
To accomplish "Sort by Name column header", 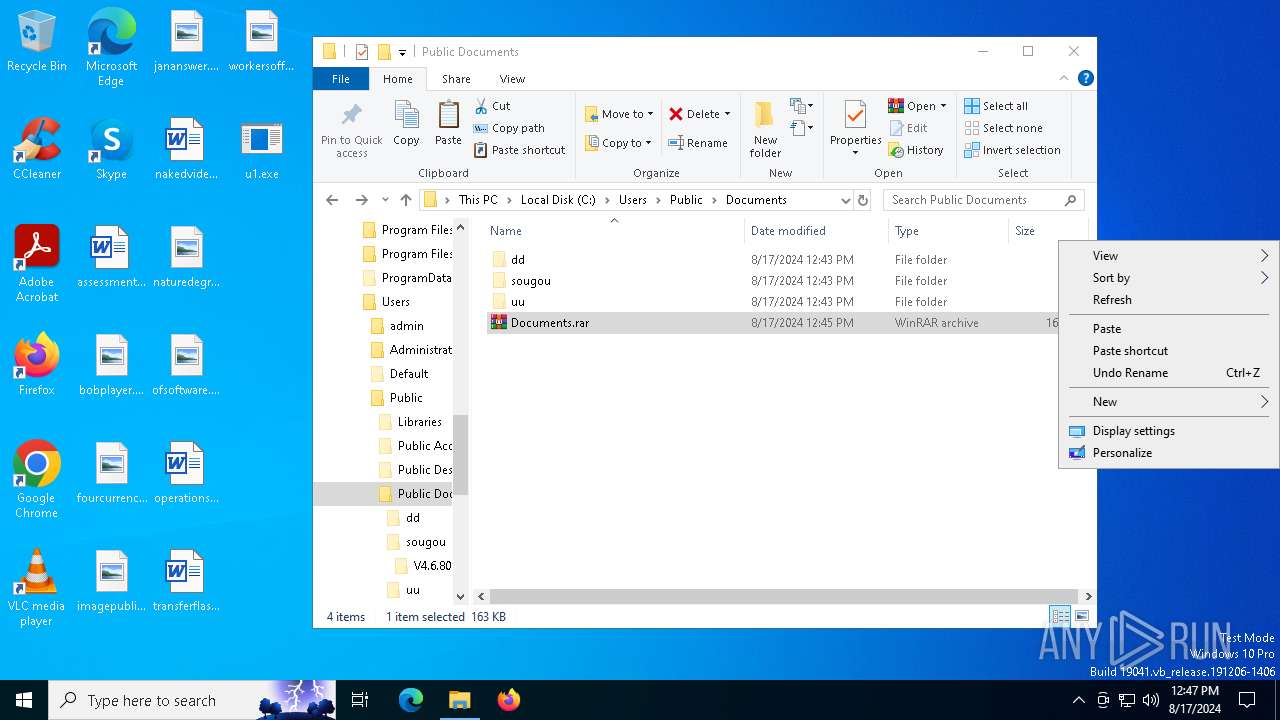I will (615, 231).
